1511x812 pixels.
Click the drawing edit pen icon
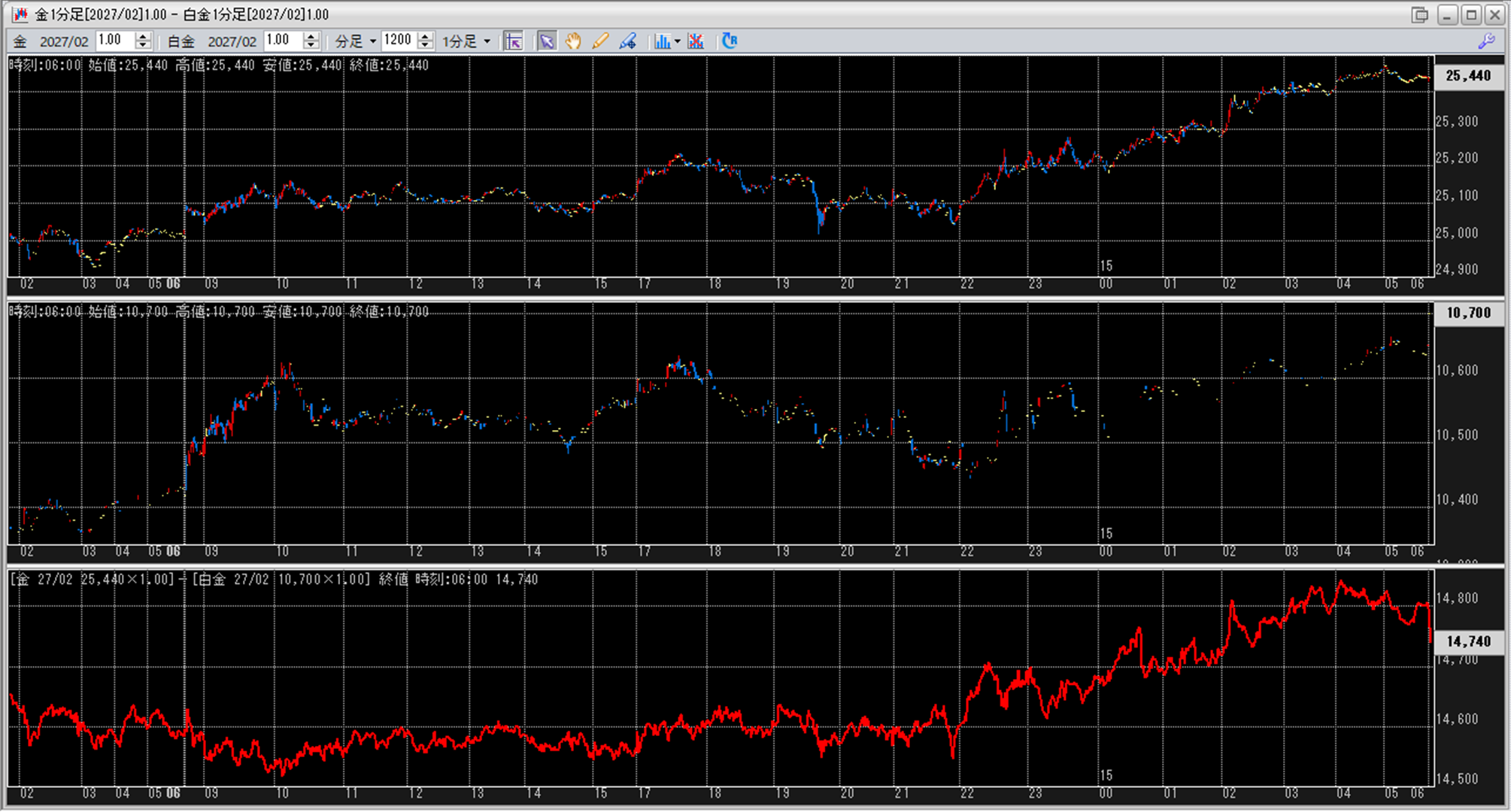pyautogui.click(x=627, y=41)
